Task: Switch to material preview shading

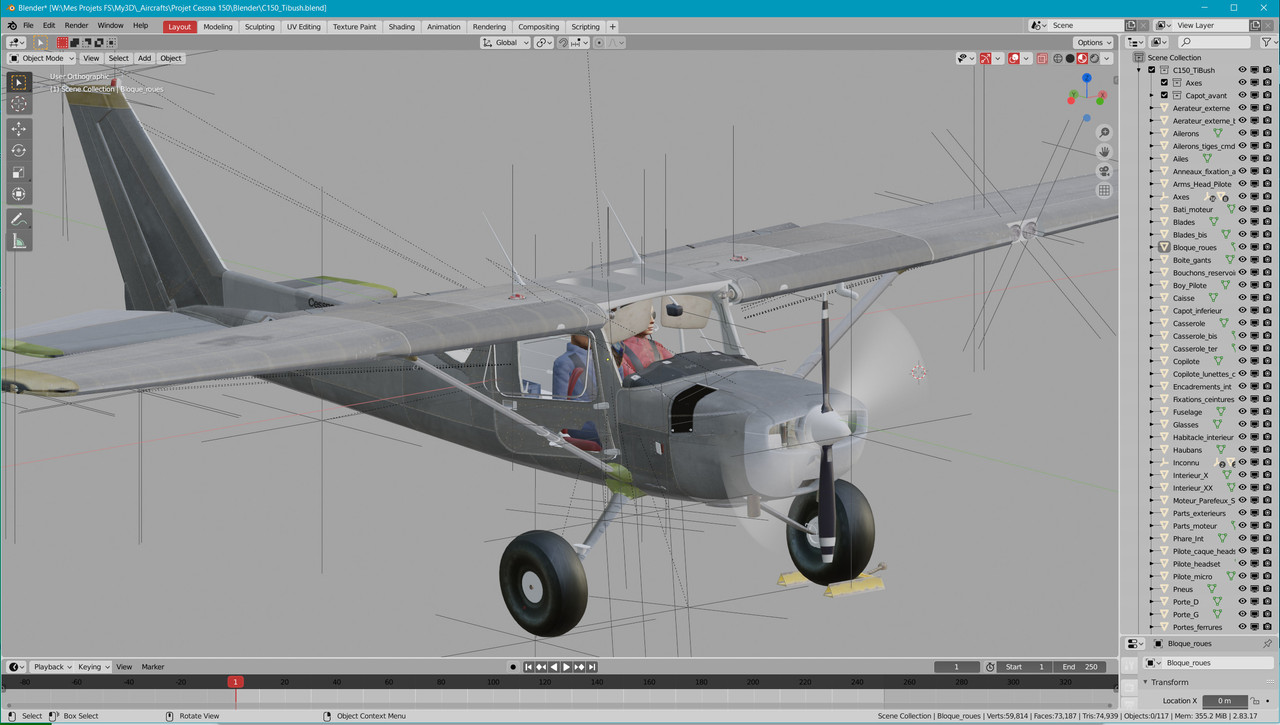Action: [1082, 58]
